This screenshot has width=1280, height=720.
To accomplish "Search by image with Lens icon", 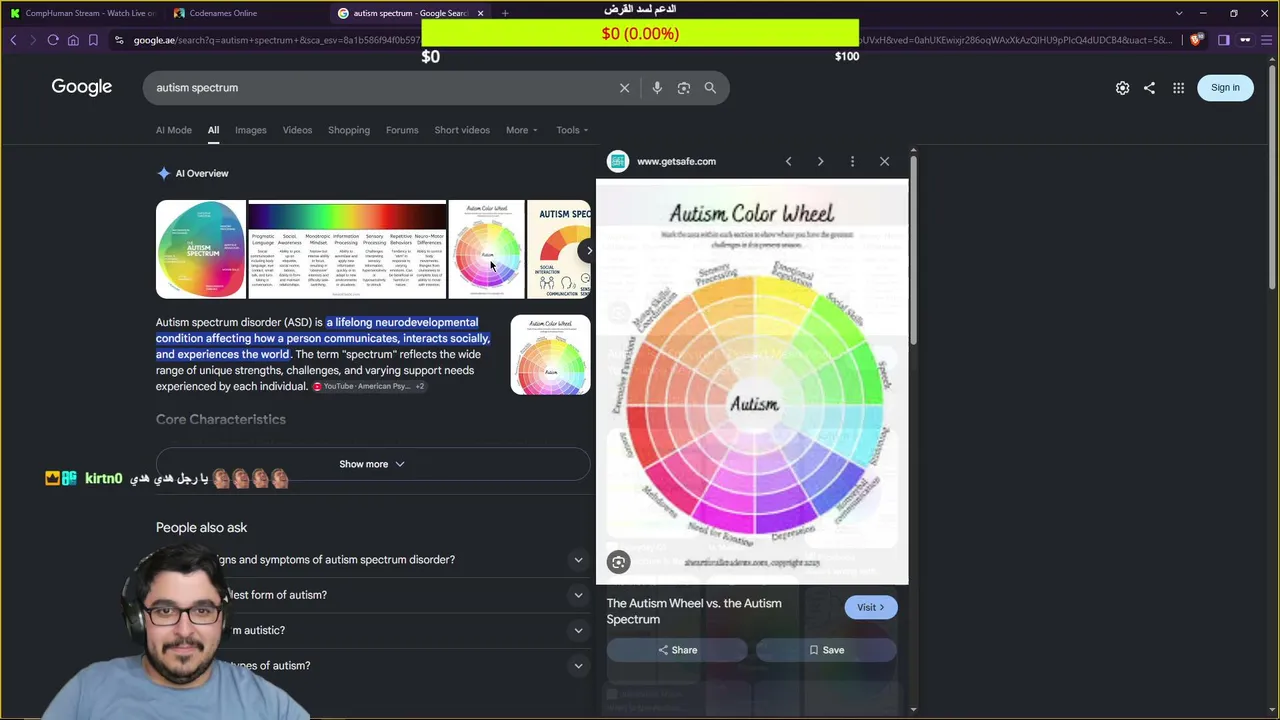I will [x=684, y=88].
